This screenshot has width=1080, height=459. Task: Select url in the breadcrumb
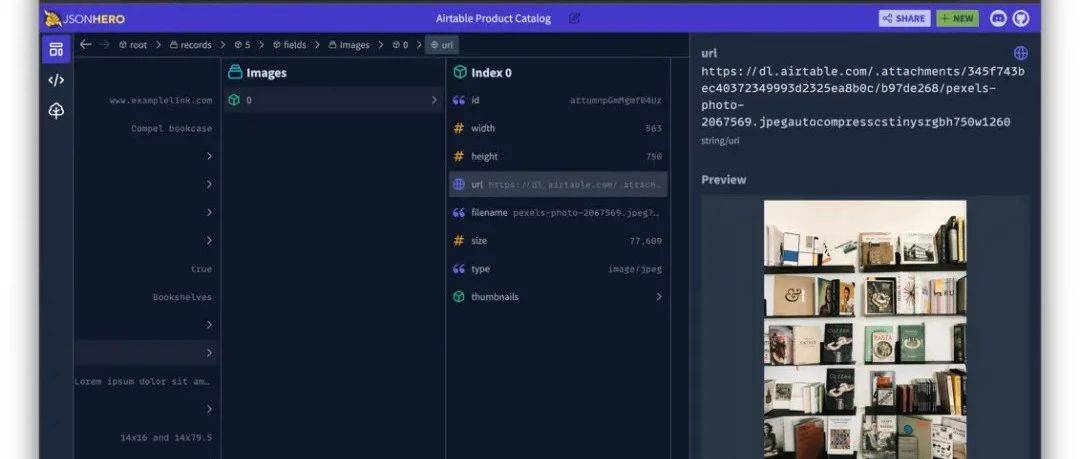pos(442,45)
